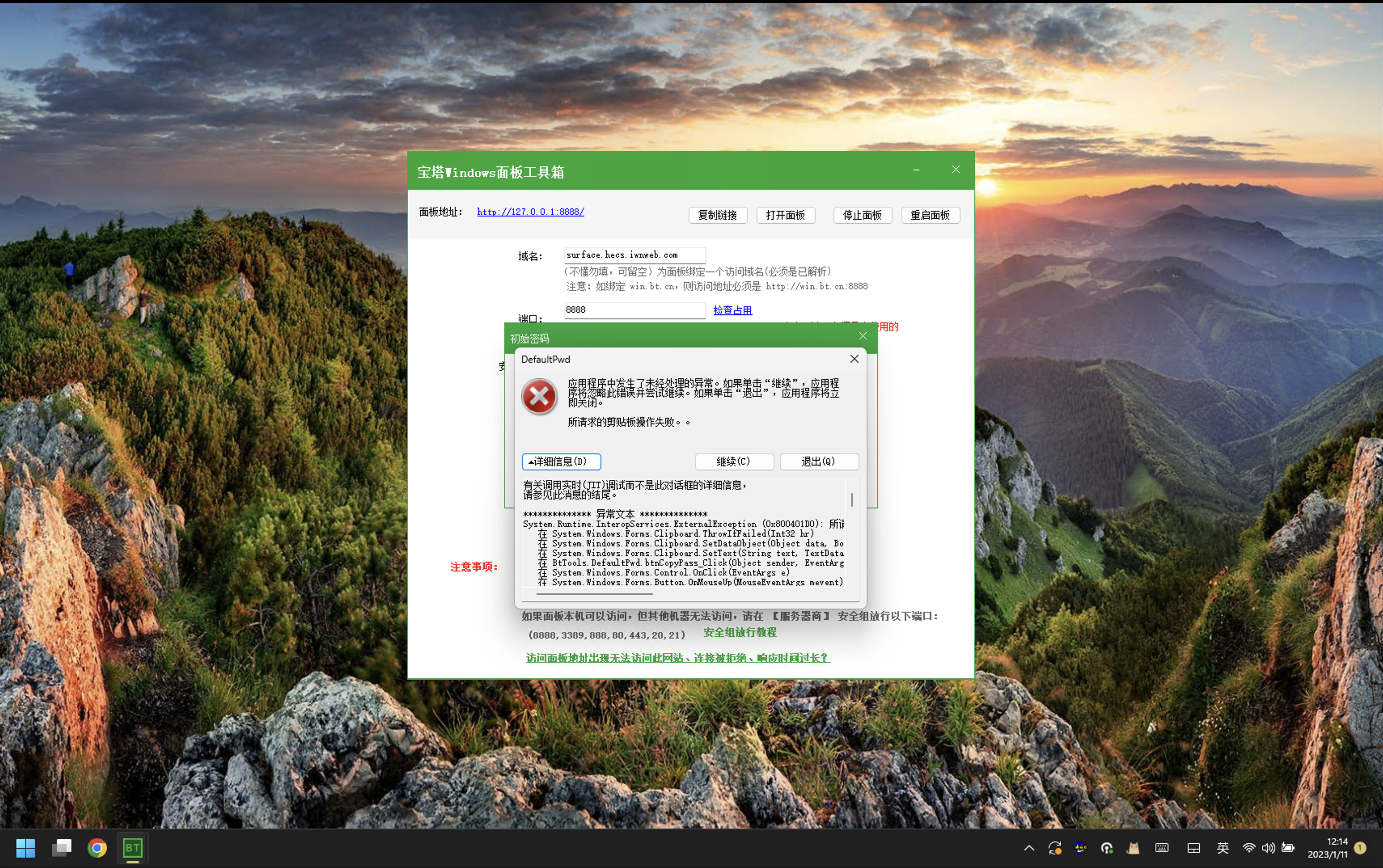Image resolution: width=1383 pixels, height=868 pixels.
Task: Click the 域名 domain input field
Action: point(634,255)
